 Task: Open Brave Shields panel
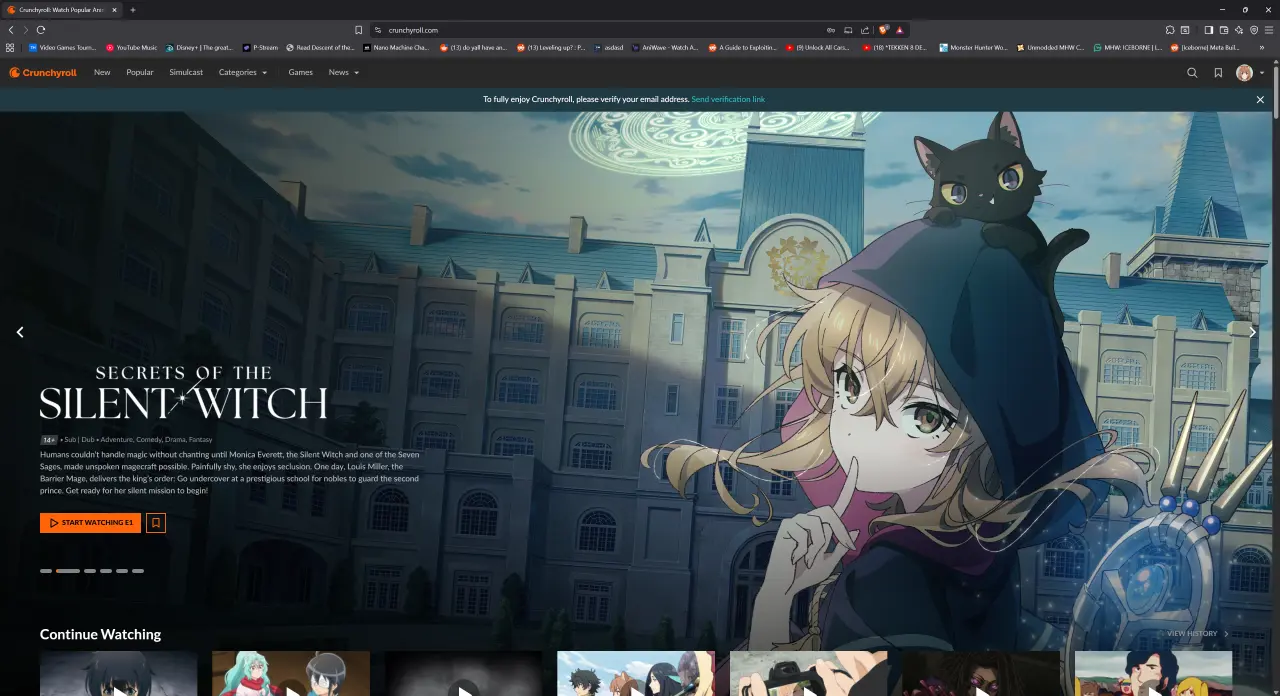[x=883, y=30]
